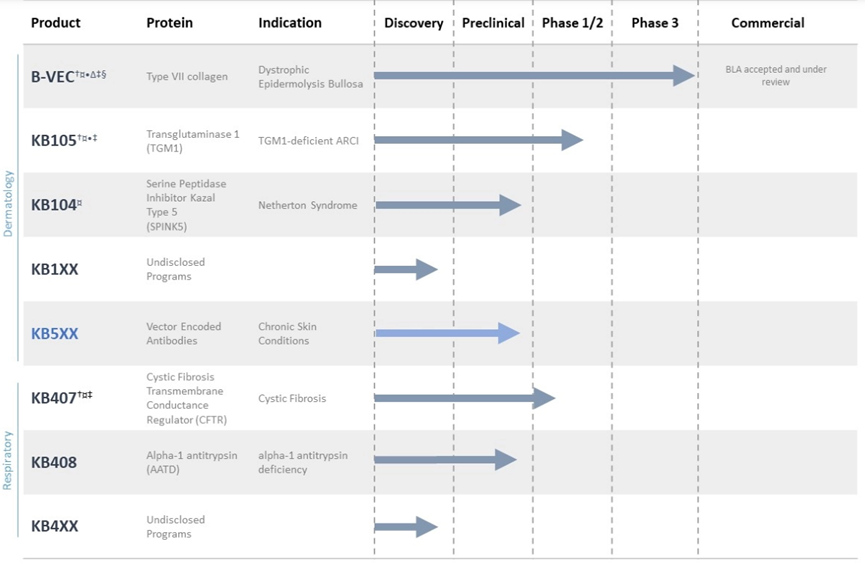Click the light blue KB5XX arrow
The height and width of the screenshot is (566, 865).
point(447,333)
